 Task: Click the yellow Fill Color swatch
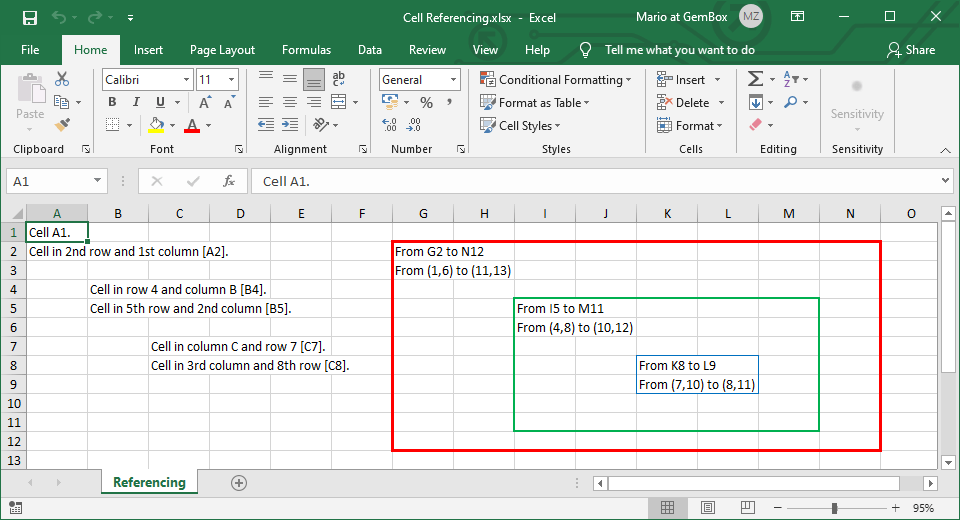coord(156,126)
